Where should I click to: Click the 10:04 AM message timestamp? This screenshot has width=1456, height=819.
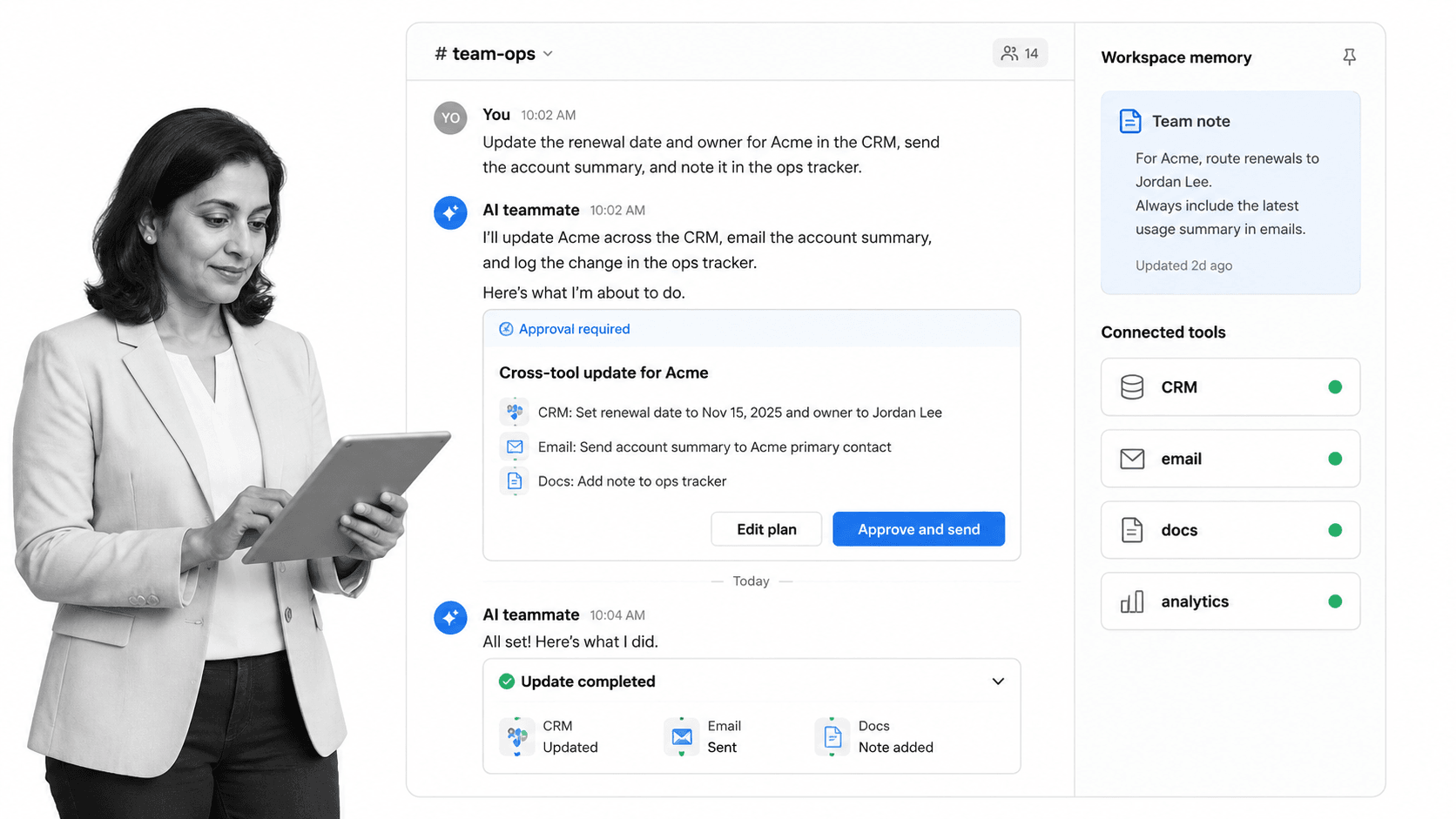[x=617, y=615]
